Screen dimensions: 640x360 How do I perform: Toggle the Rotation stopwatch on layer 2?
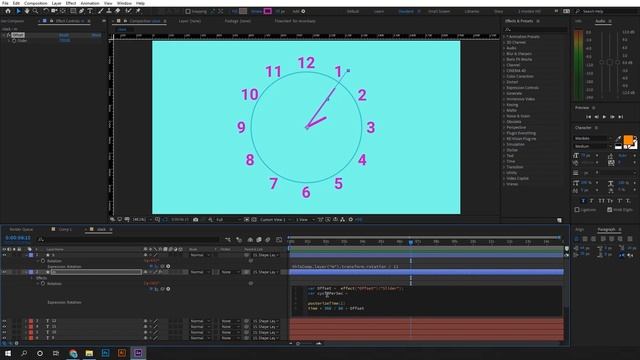tap(43, 283)
